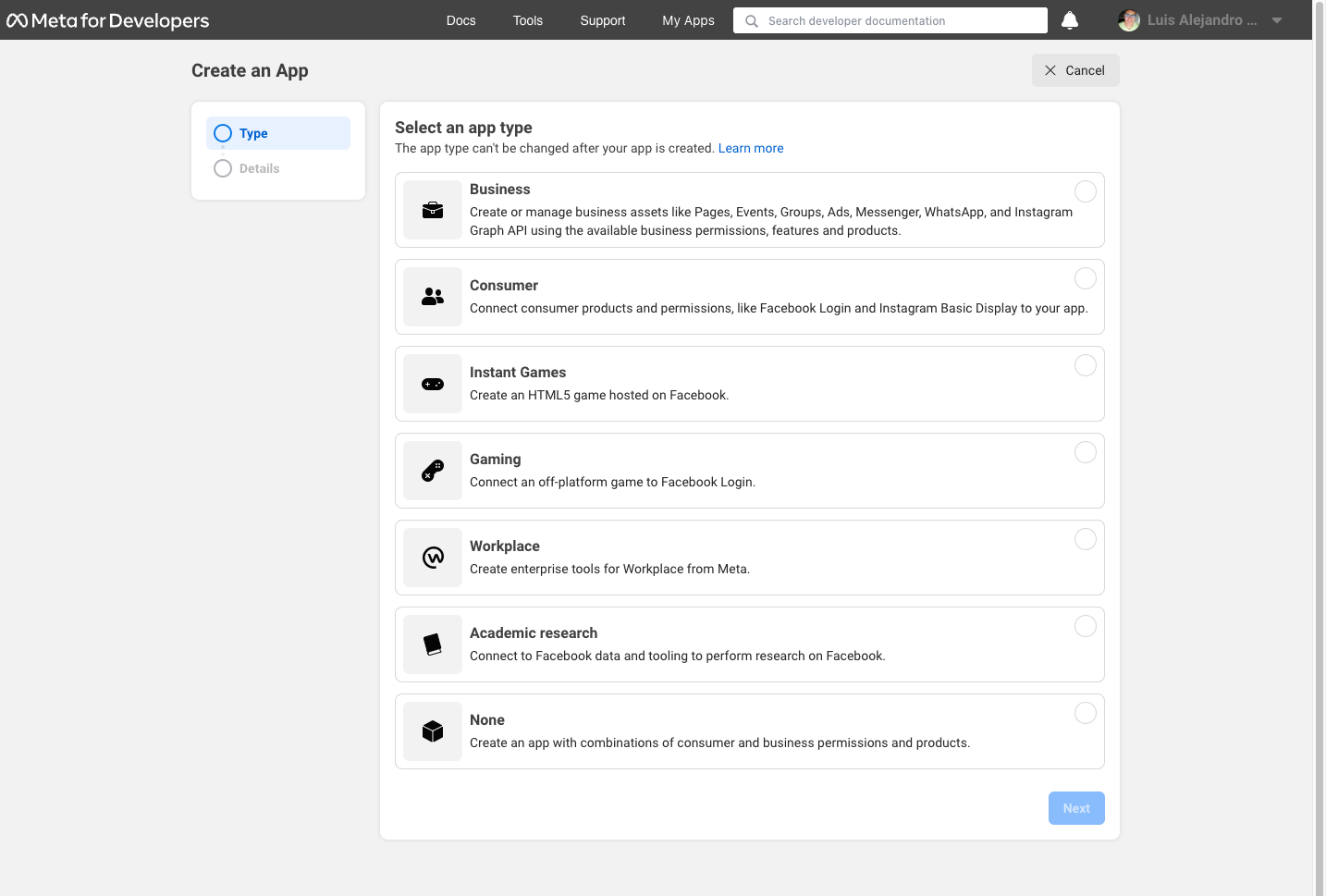Click the Luis Alejandro account name
Screen dimensions: 1326x896
(1202, 20)
